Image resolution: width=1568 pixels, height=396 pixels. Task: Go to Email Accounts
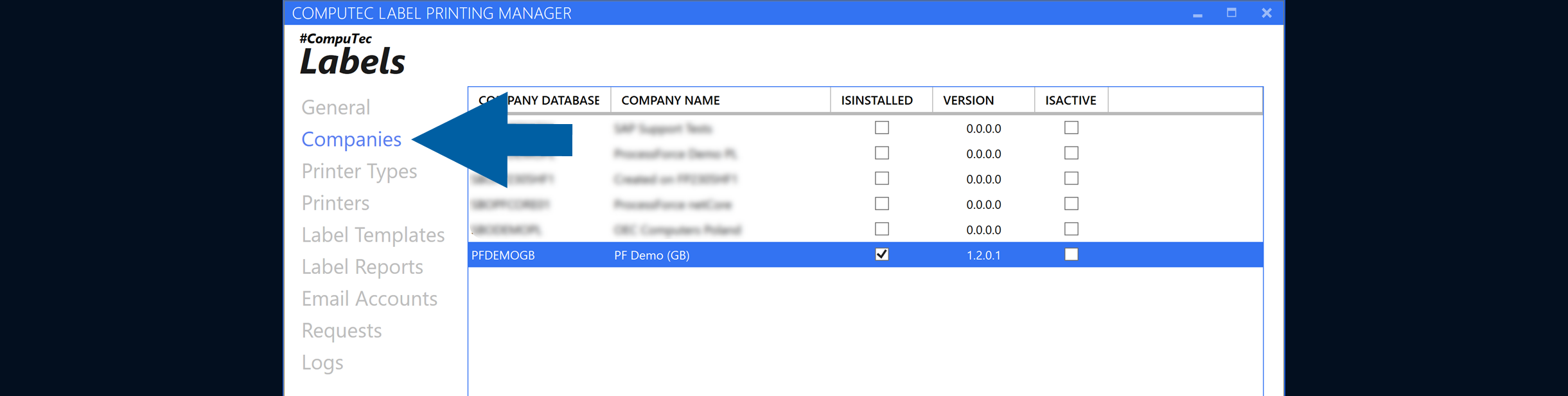(x=369, y=299)
